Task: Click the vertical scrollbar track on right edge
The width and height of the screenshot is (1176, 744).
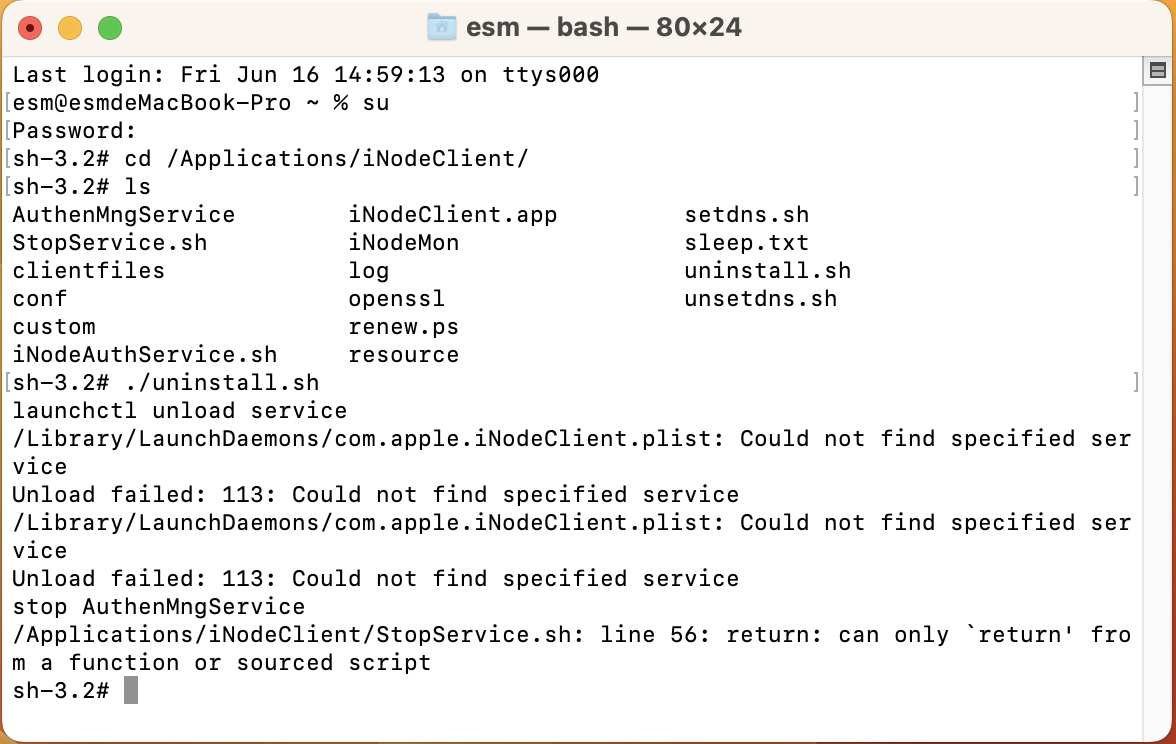Action: [1158, 405]
